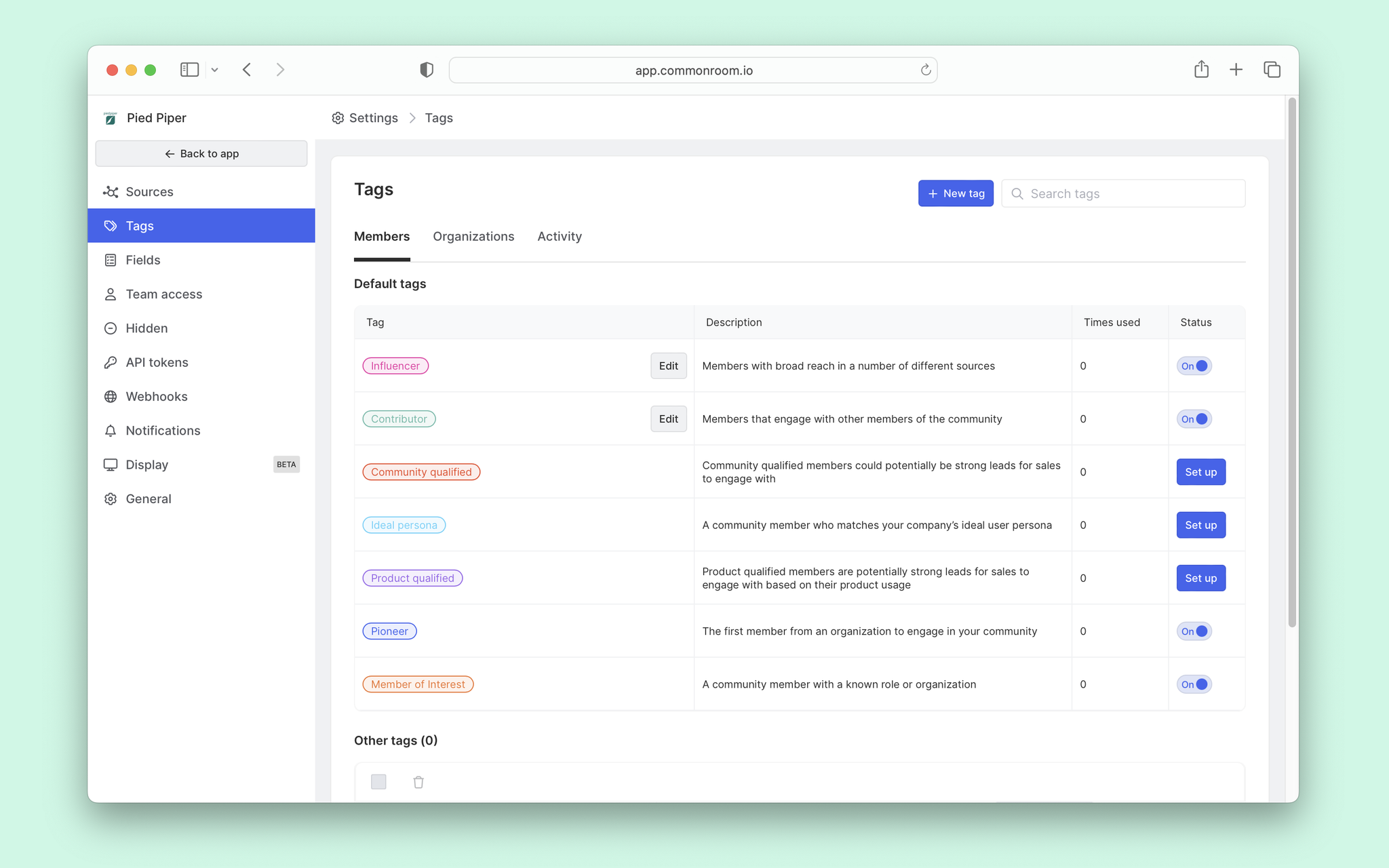
Task: Toggle Member of Interest status switch
Action: pyautogui.click(x=1194, y=684)
